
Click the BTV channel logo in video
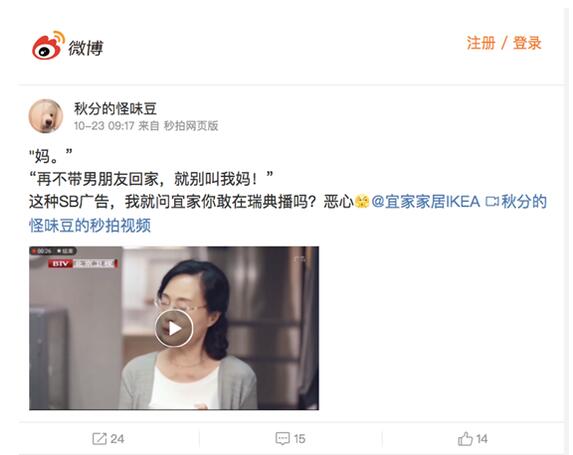point(61,263)
